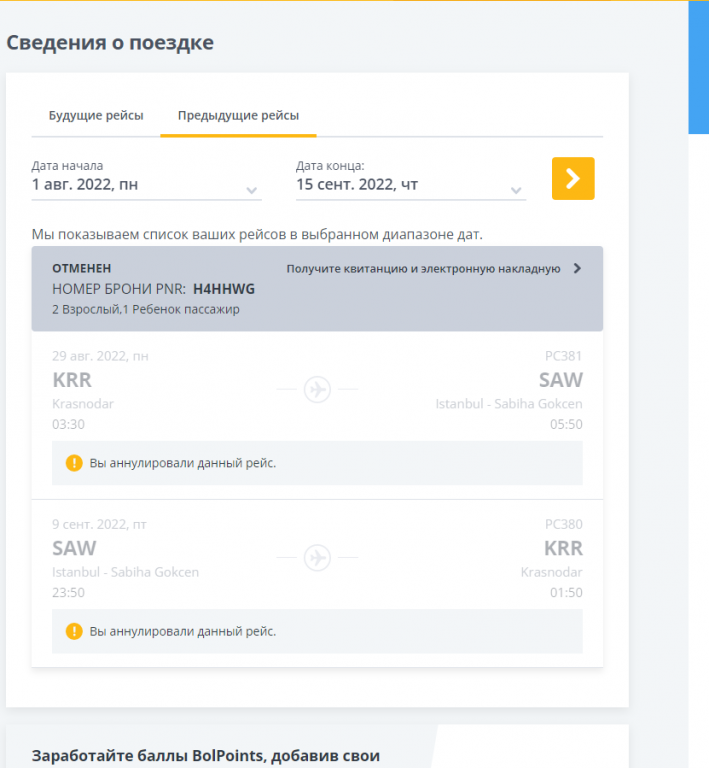The image size is (709, 768).
Task: Click the blue vertical scrollbar thumb
Action: 698,67
